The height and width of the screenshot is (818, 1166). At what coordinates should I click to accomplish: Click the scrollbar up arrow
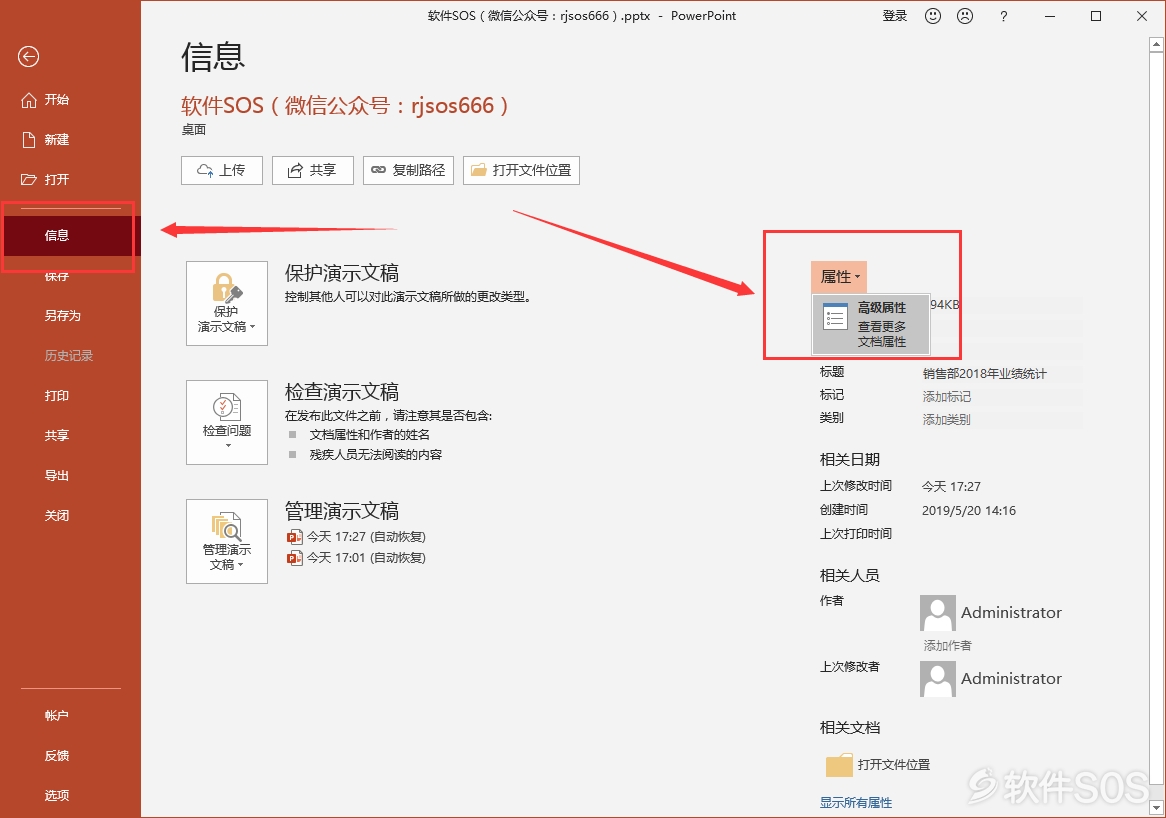click(1156, 45)
